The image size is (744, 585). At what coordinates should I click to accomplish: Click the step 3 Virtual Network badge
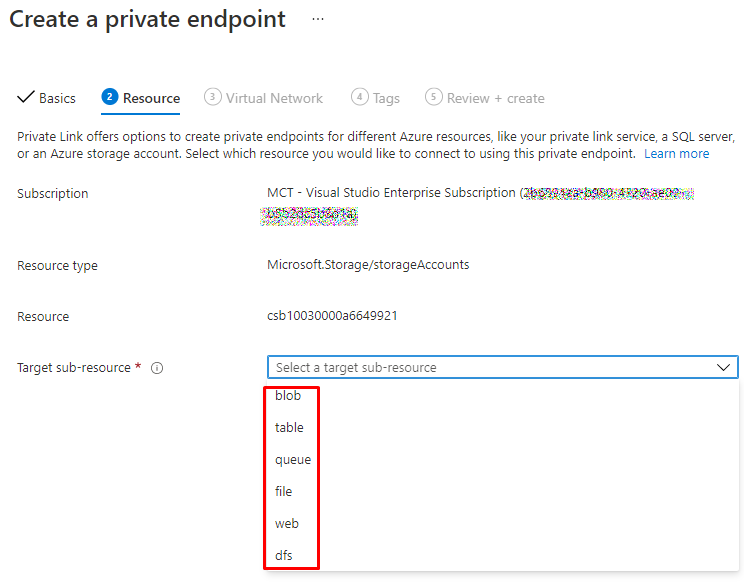coord(212,97)
